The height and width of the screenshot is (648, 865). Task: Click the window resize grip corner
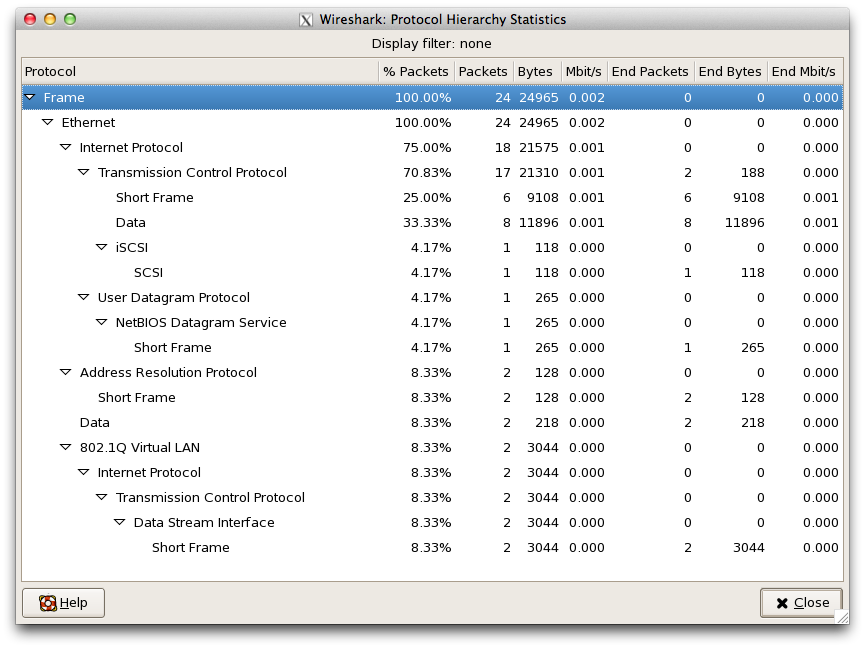pyautogui.click(x=842, y=617)
